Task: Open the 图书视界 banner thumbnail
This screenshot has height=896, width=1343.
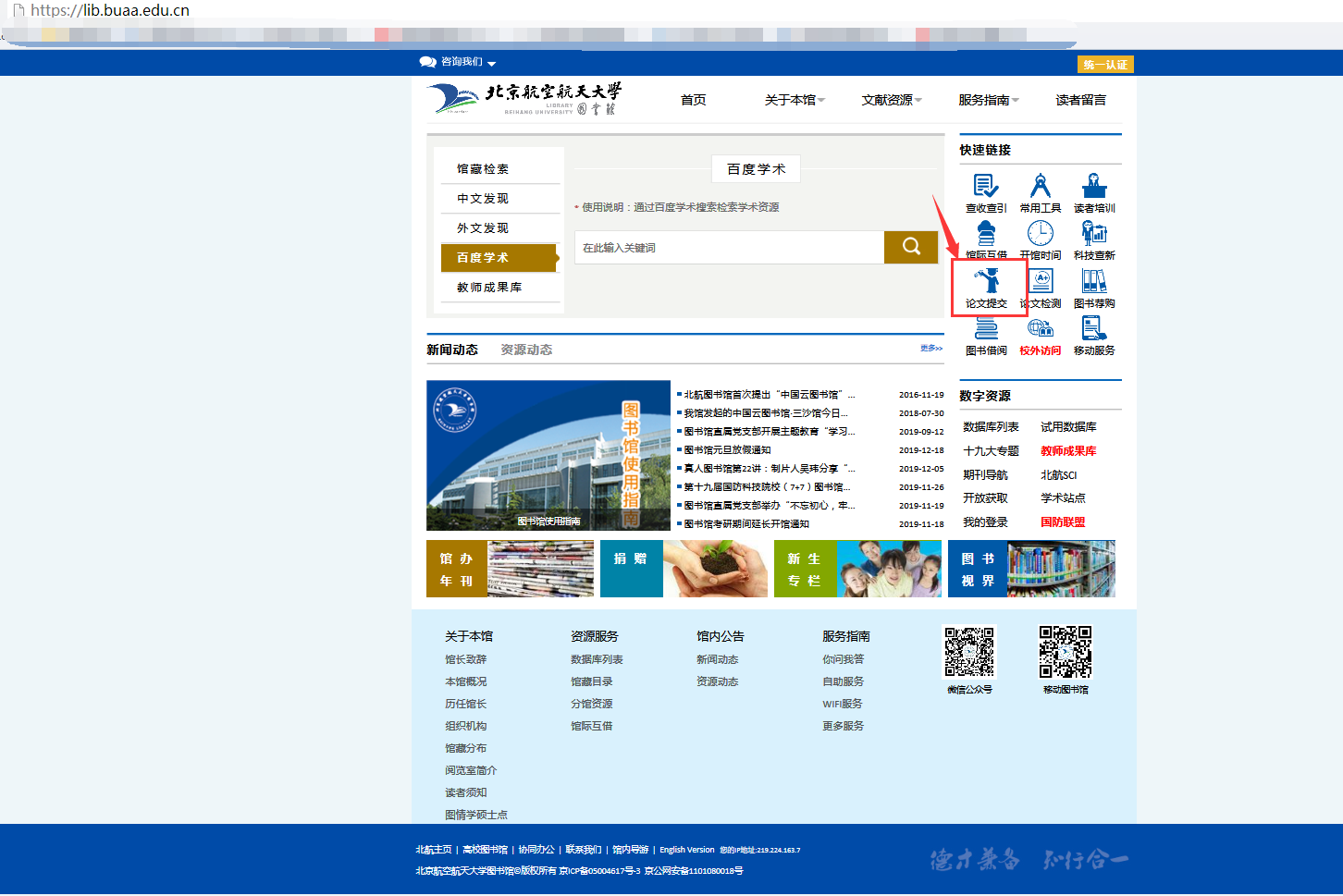Action: coord(1031,570)
